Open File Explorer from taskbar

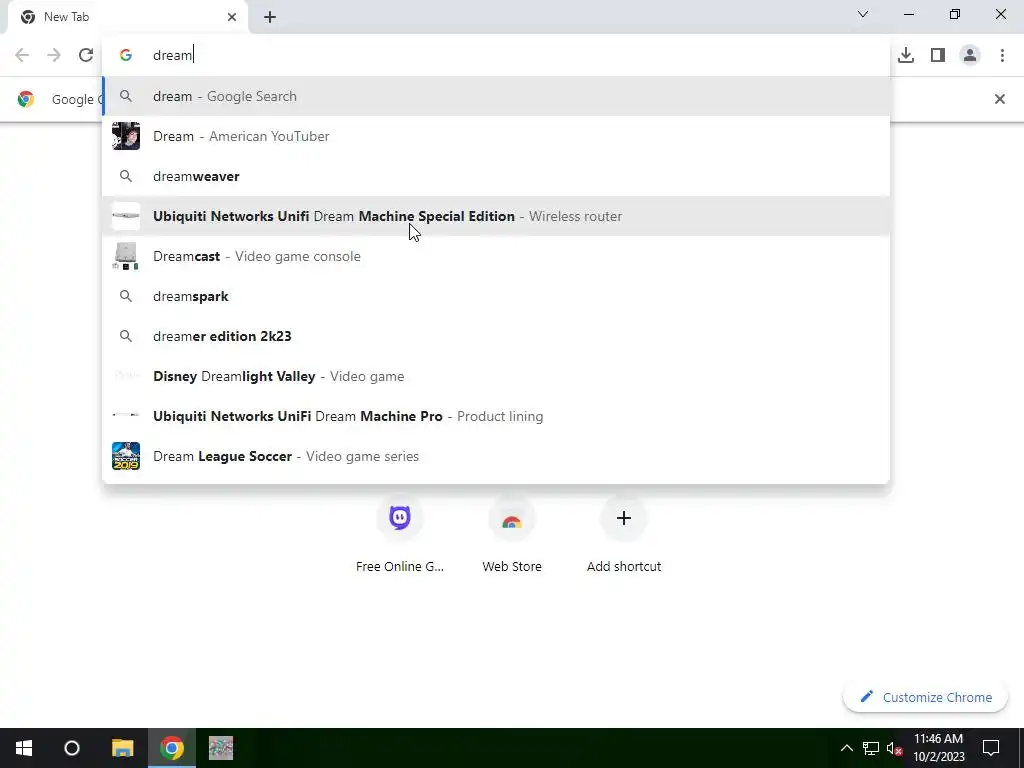[122, 748]
